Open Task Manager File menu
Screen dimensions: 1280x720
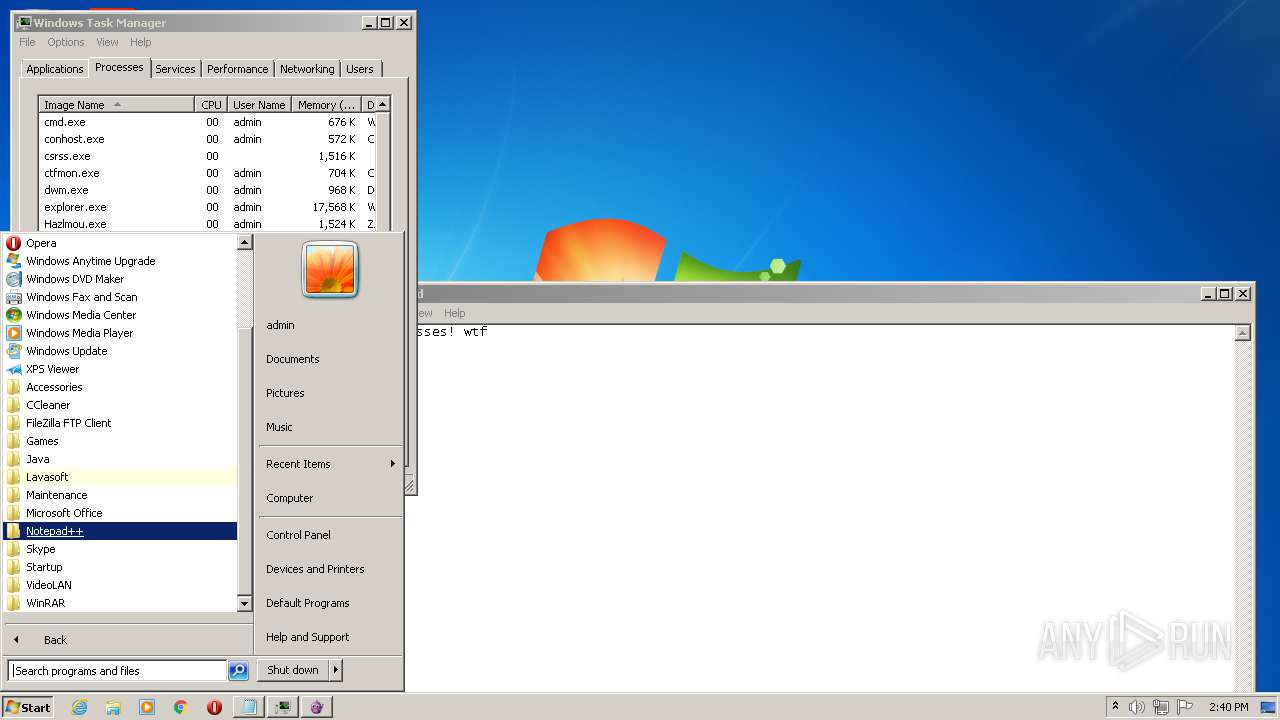(x=27, y=42)
